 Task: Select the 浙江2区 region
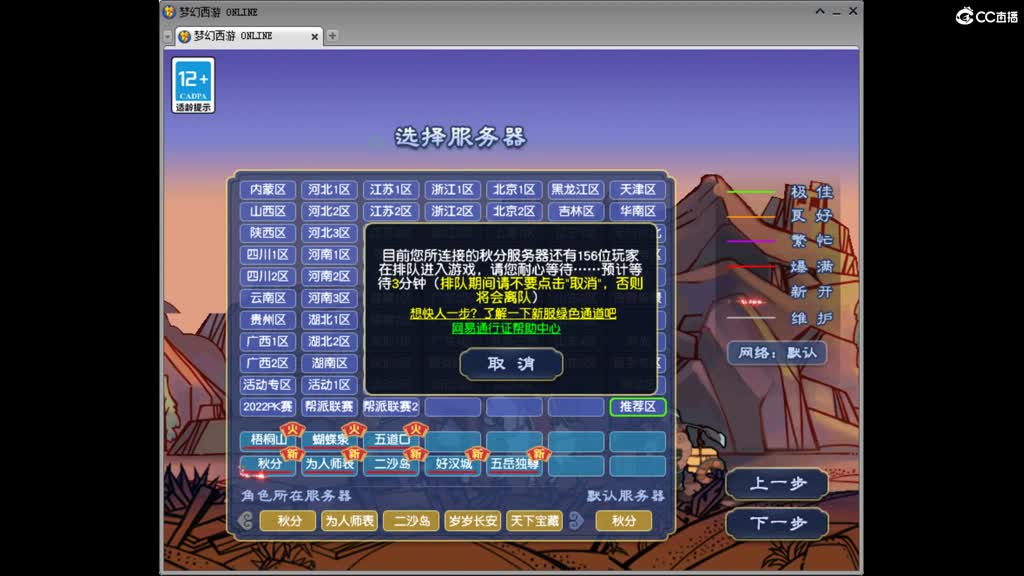point(452,211)
